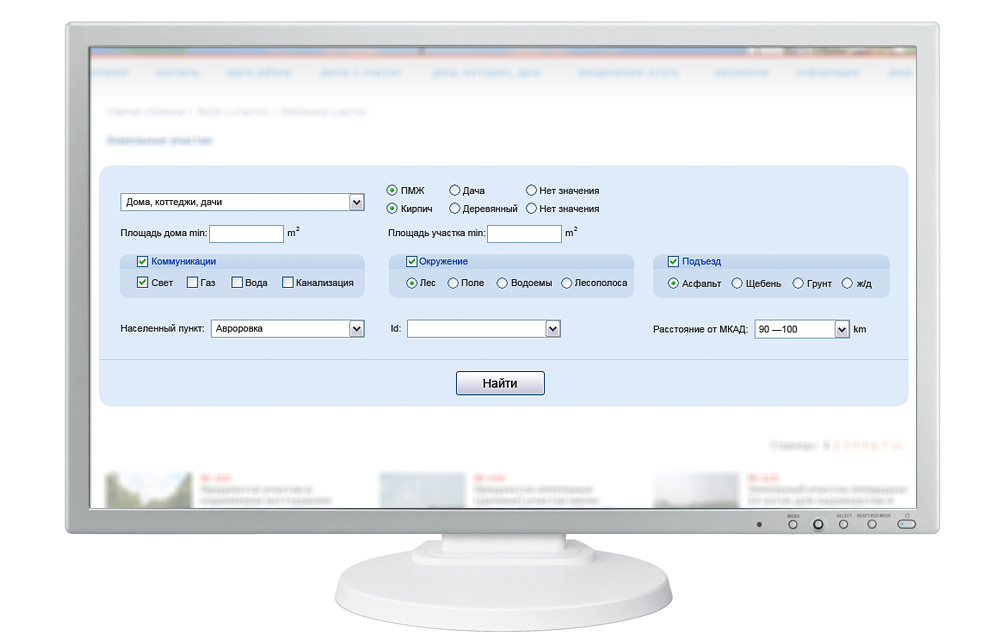Click the Найти search button
Screen dimensions: 1000x636
pos(500,383)
